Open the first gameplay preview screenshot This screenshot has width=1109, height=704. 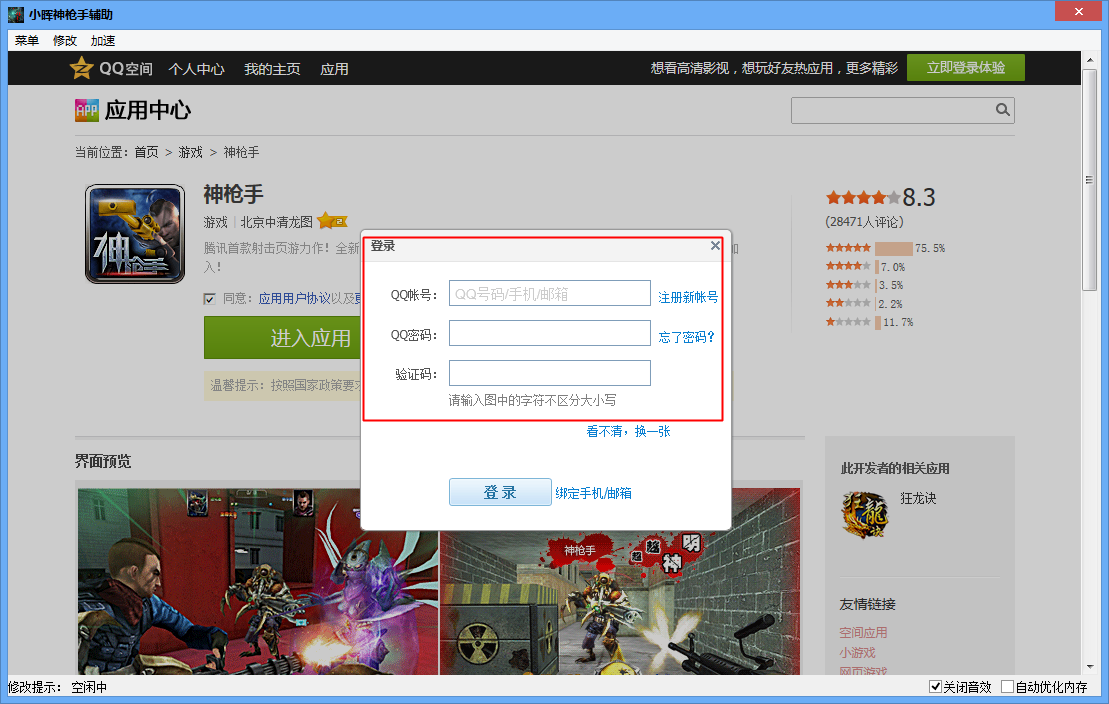(257, 581)
